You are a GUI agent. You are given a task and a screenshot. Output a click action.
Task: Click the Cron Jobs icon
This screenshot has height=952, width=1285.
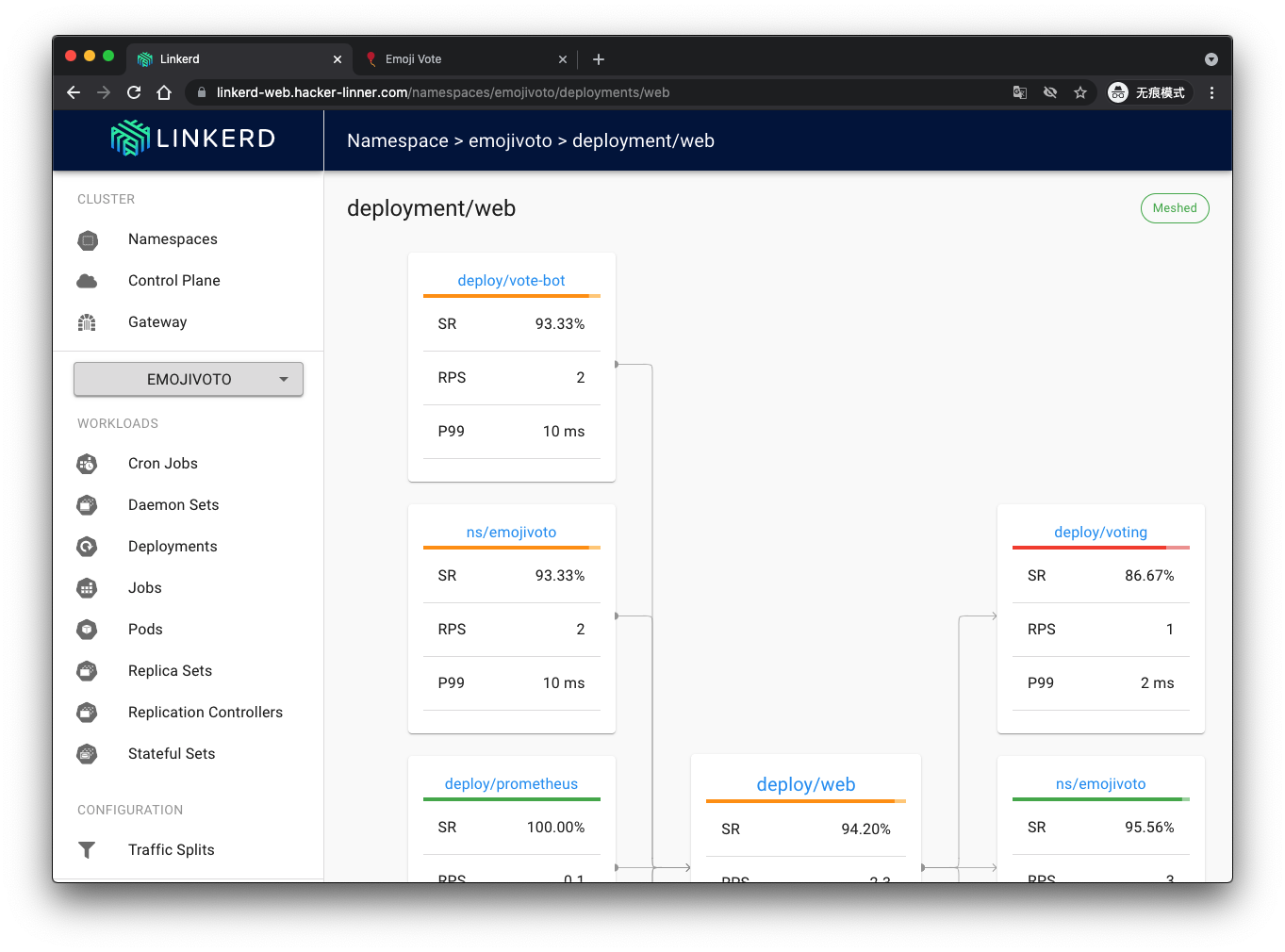88,464
